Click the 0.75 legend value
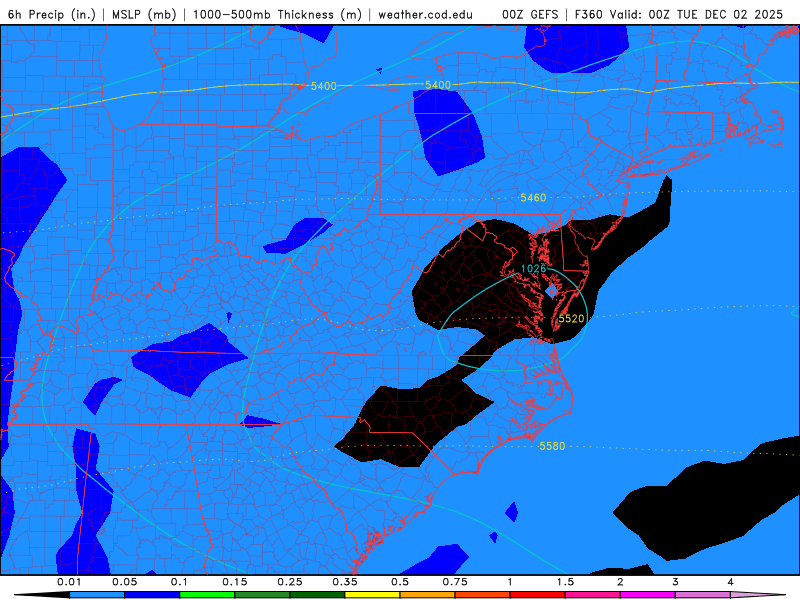800x600 pixels. coord(455,582)
